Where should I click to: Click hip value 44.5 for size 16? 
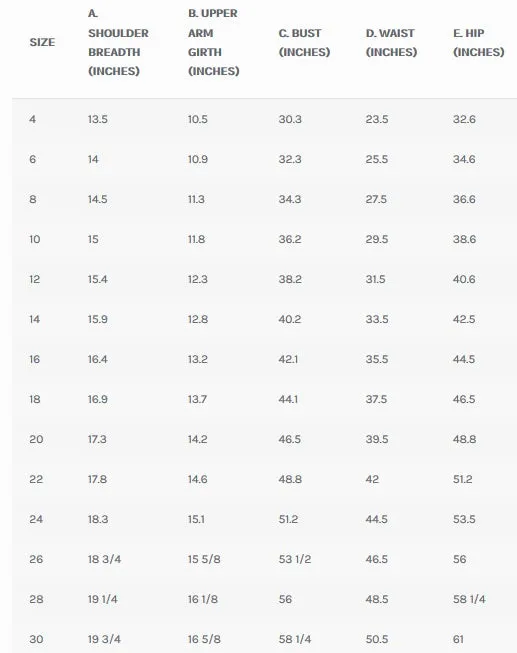[464, 359]
